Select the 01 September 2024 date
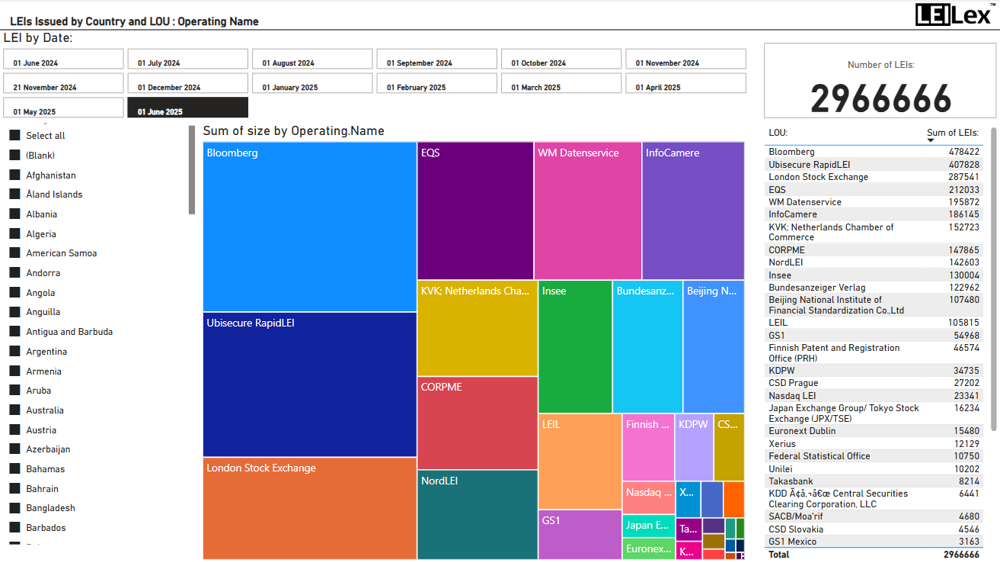 click(x=436, y=59)
